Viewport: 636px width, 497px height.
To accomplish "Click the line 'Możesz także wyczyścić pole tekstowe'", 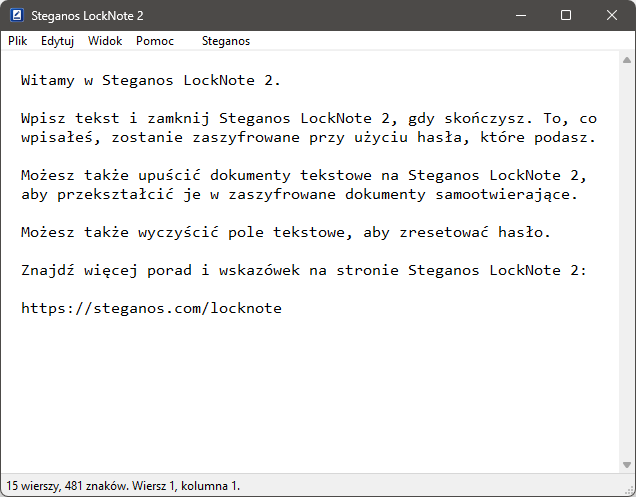I will click(x=286, y=232).
